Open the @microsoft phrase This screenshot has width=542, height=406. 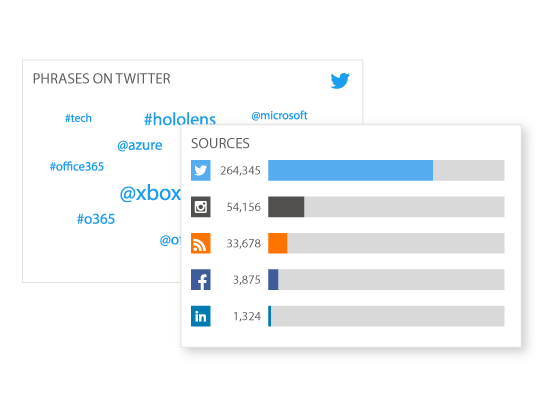coord(279,115)
